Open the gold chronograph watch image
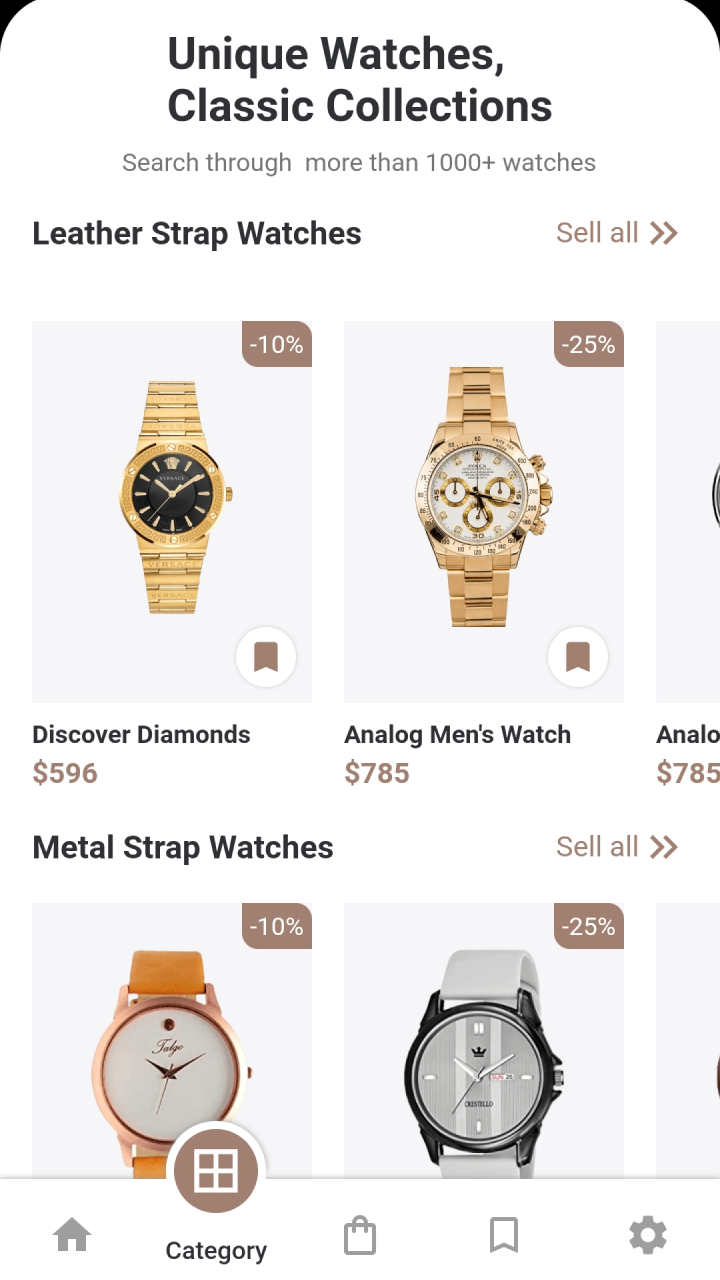 pos(482,497)
